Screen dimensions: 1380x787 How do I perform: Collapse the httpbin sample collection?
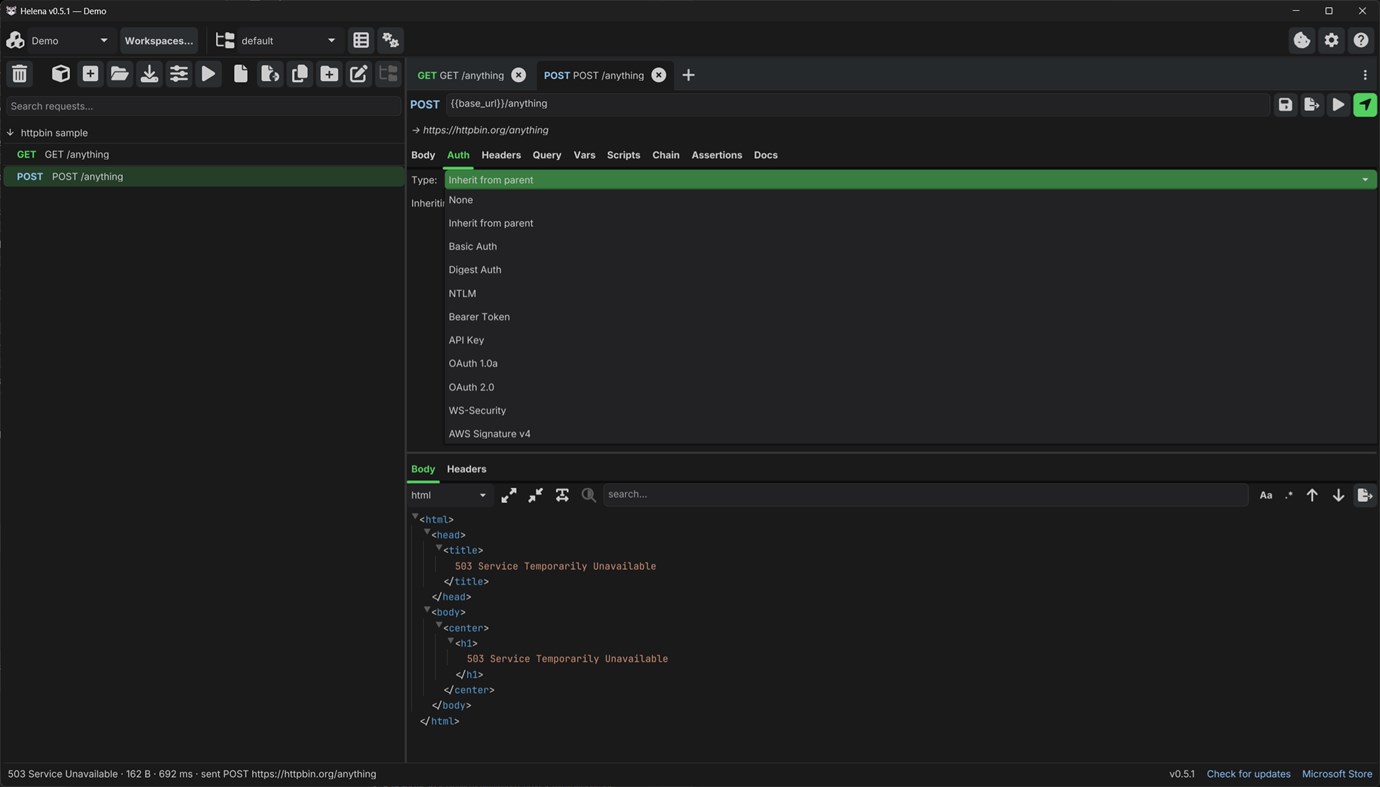click(x=11, y=132)
